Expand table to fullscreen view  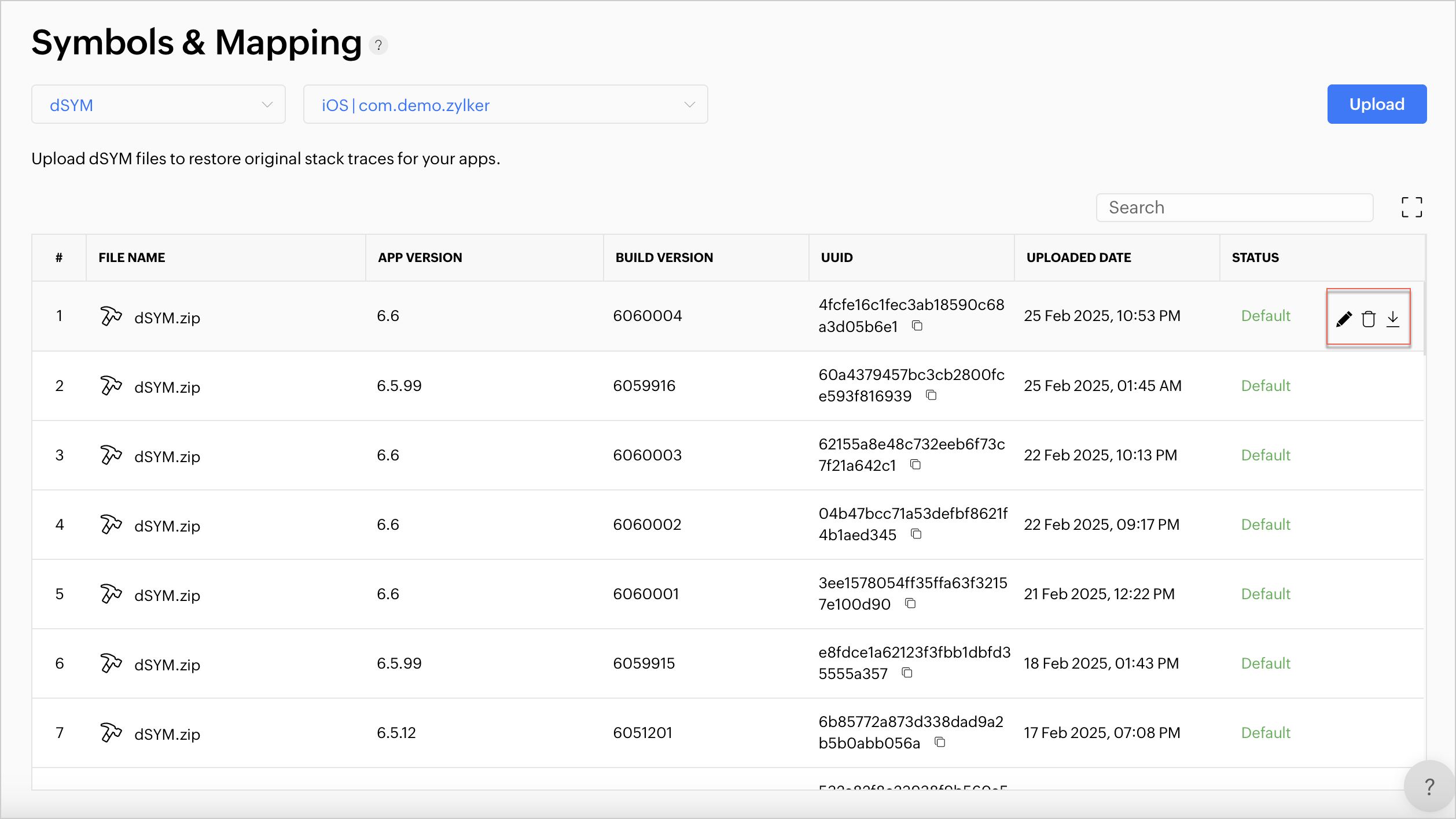point(1411,207)
